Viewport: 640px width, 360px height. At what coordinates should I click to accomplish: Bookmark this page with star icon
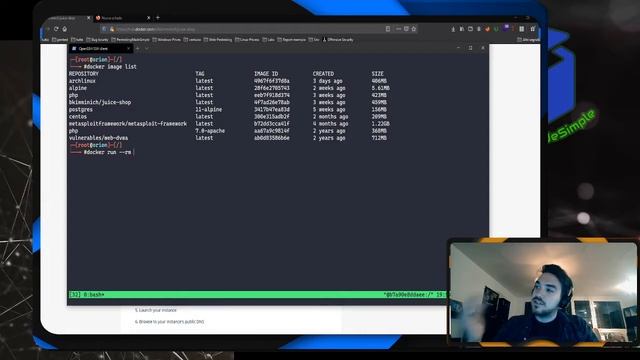click(413, 29)
